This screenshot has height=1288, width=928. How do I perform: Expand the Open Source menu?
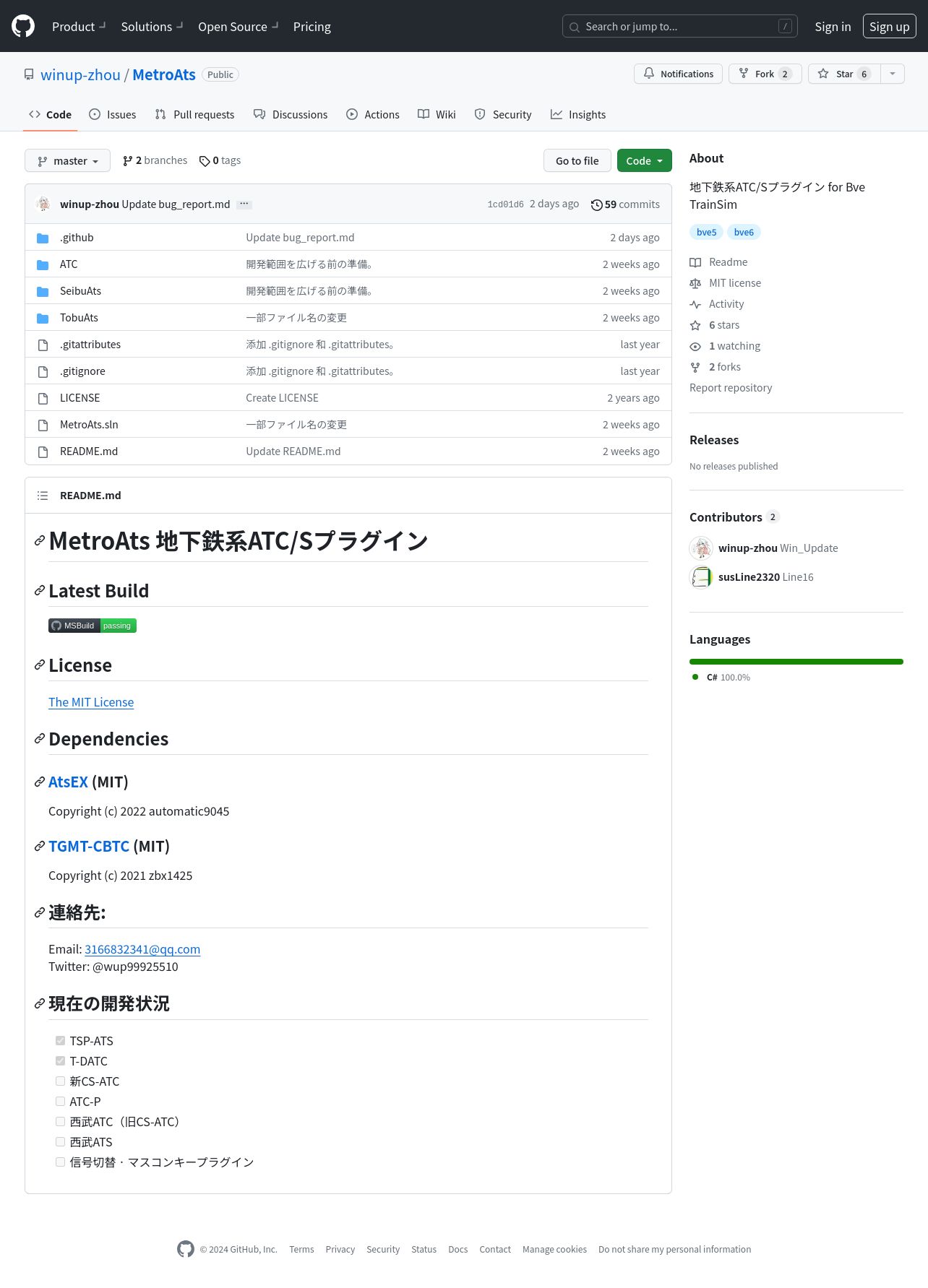238,26
